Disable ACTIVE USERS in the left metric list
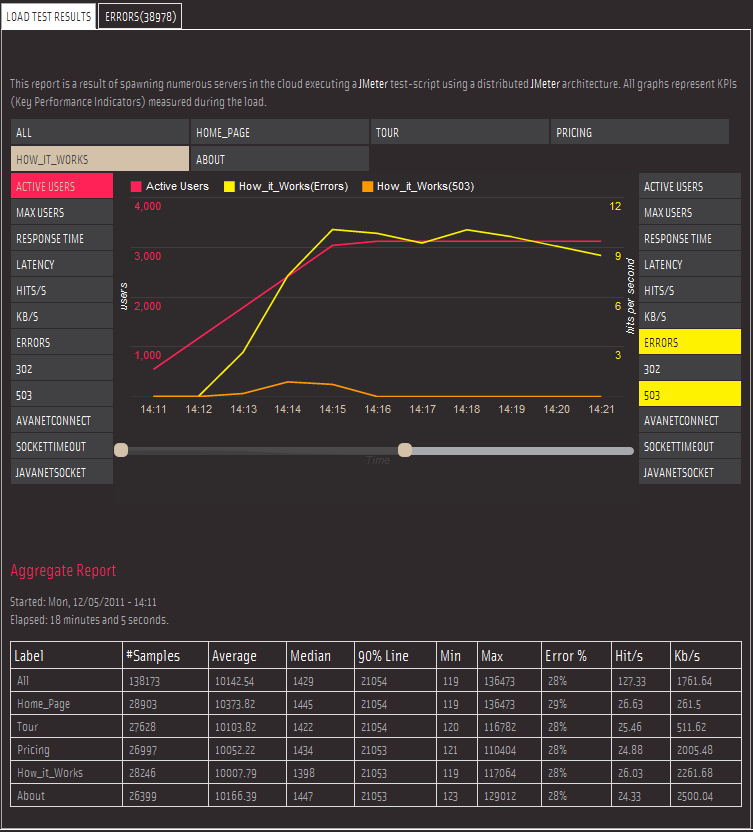 pyautogui.click(x=62, y=186)
